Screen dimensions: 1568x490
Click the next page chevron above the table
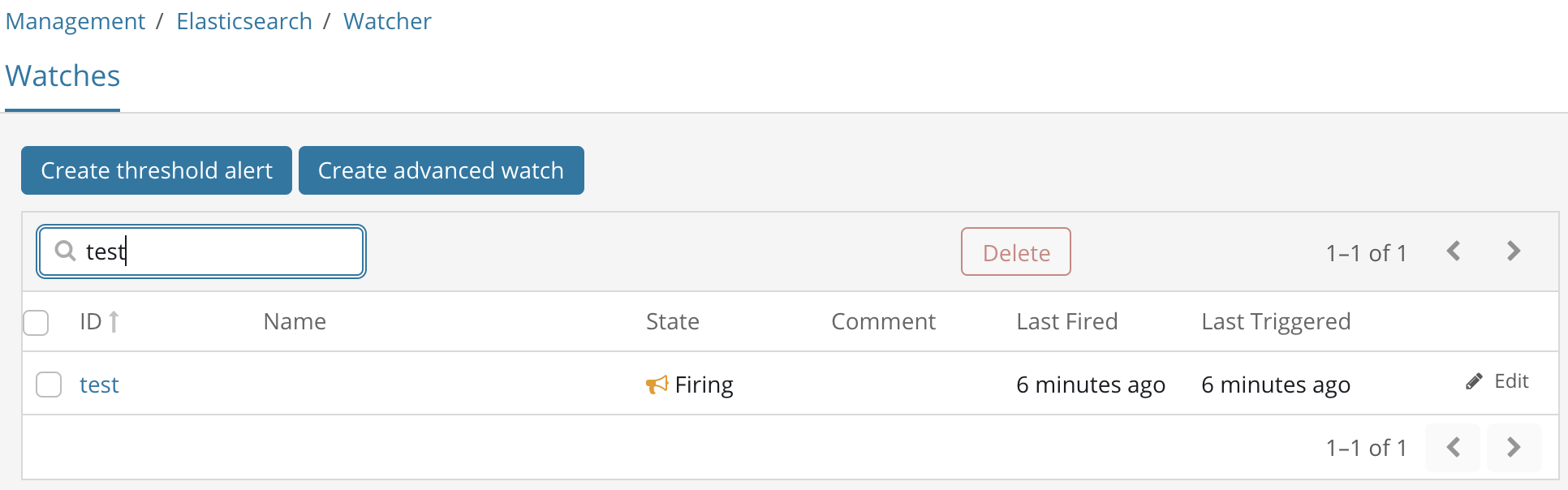coord(1513,251)
